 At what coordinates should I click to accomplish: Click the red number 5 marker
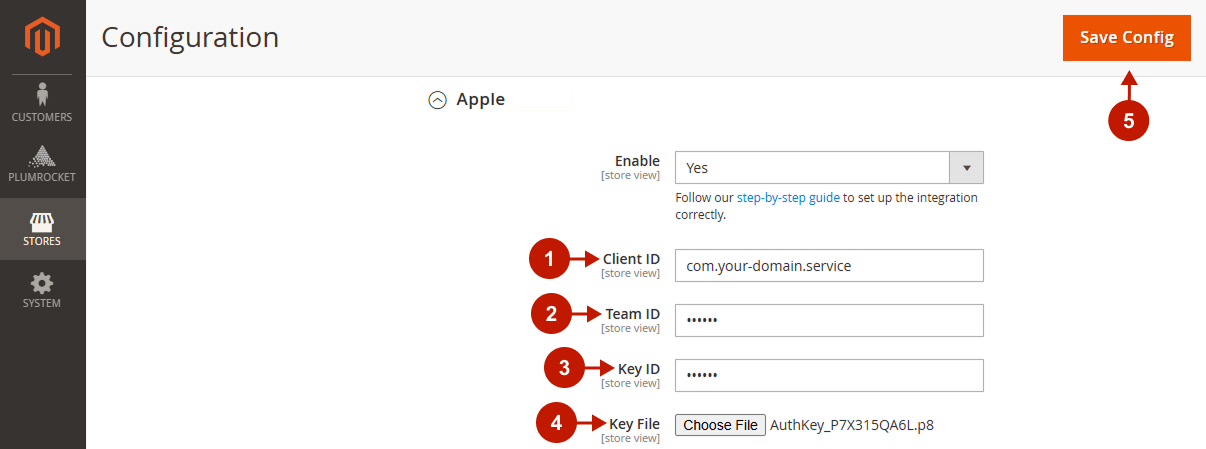pos(1128,121)
